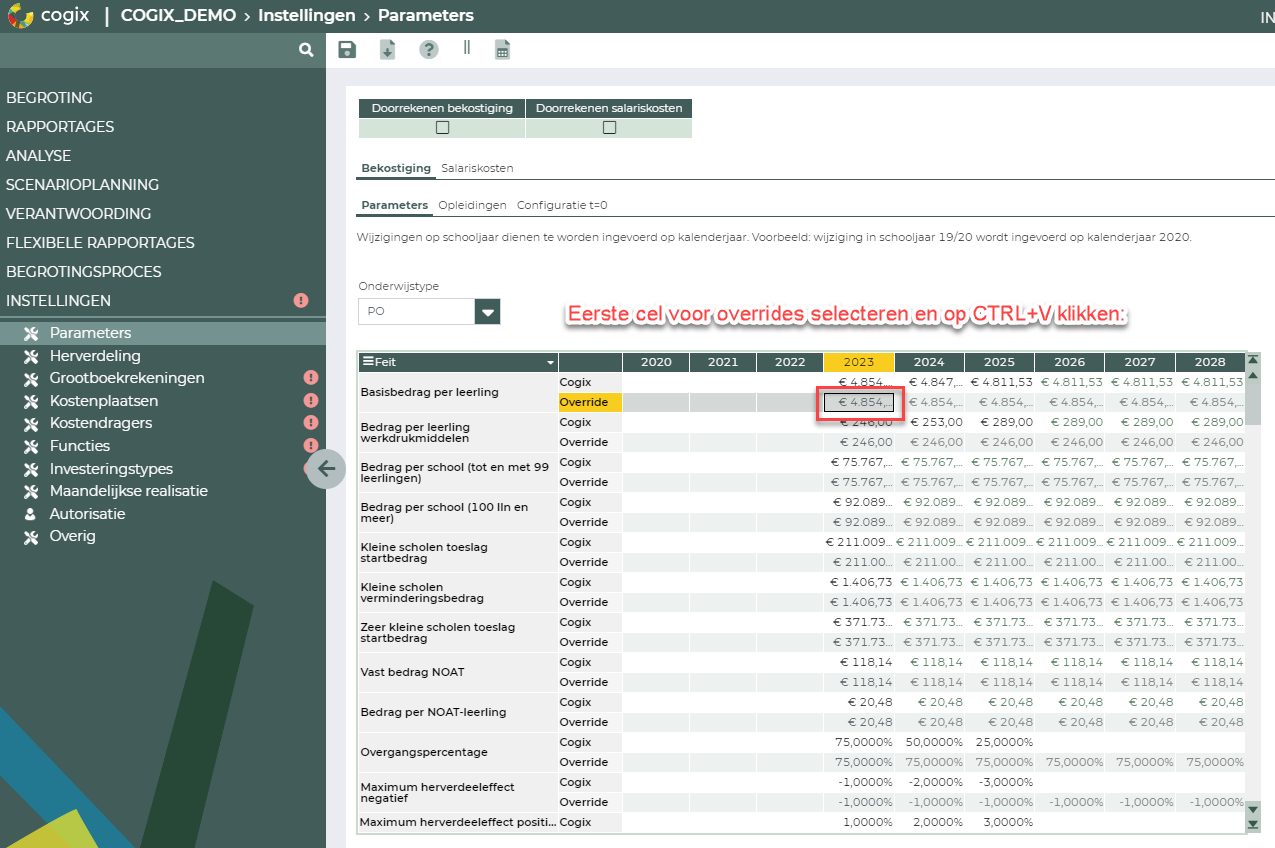Click the highlighted Override label for Basisbedrag per leerling
1275x848 pixels.
point(590,402)
